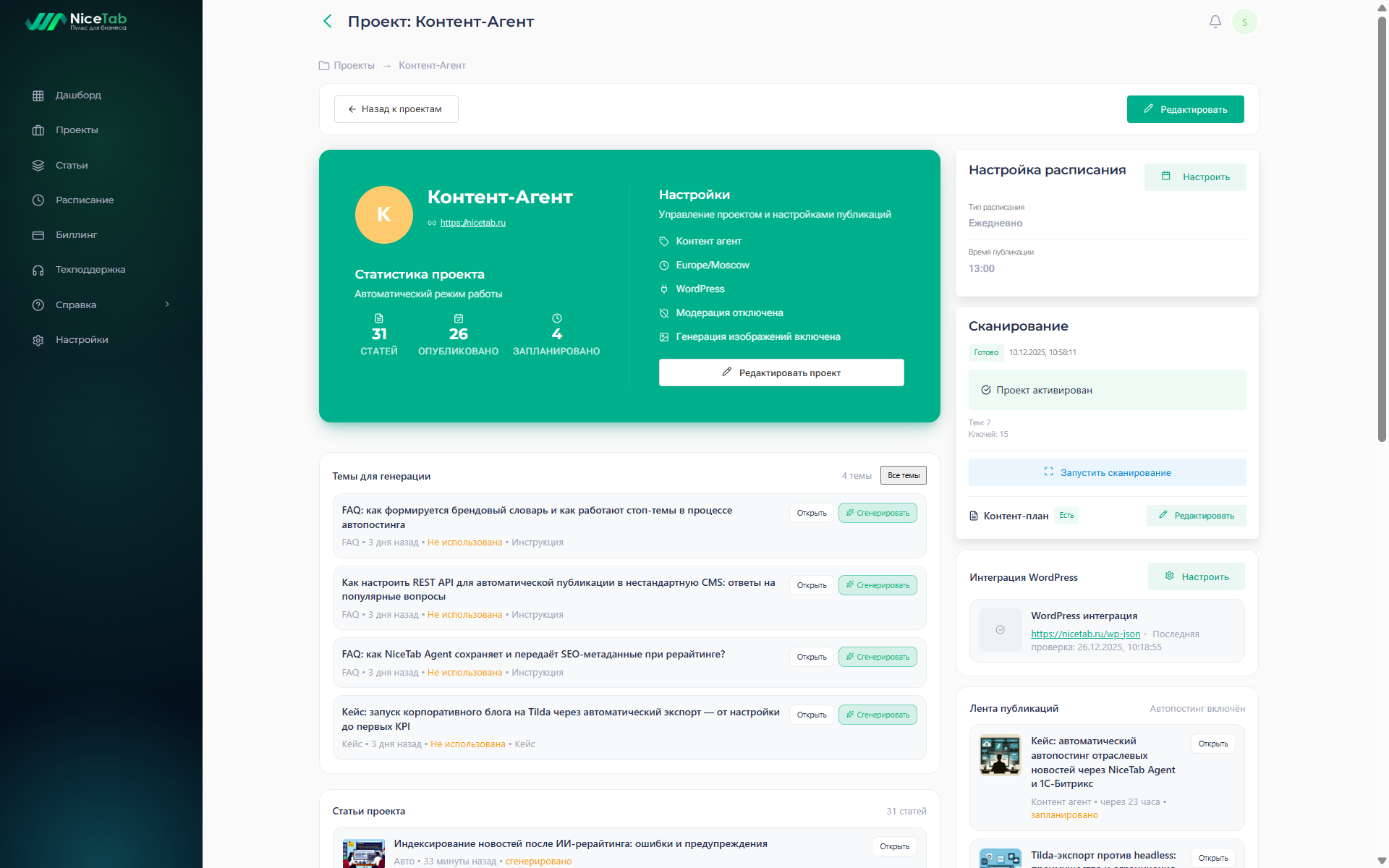Open the Tilda корпоративный блог case topic
Viewport: 1389px width, 868px height.
coord(812,715)
